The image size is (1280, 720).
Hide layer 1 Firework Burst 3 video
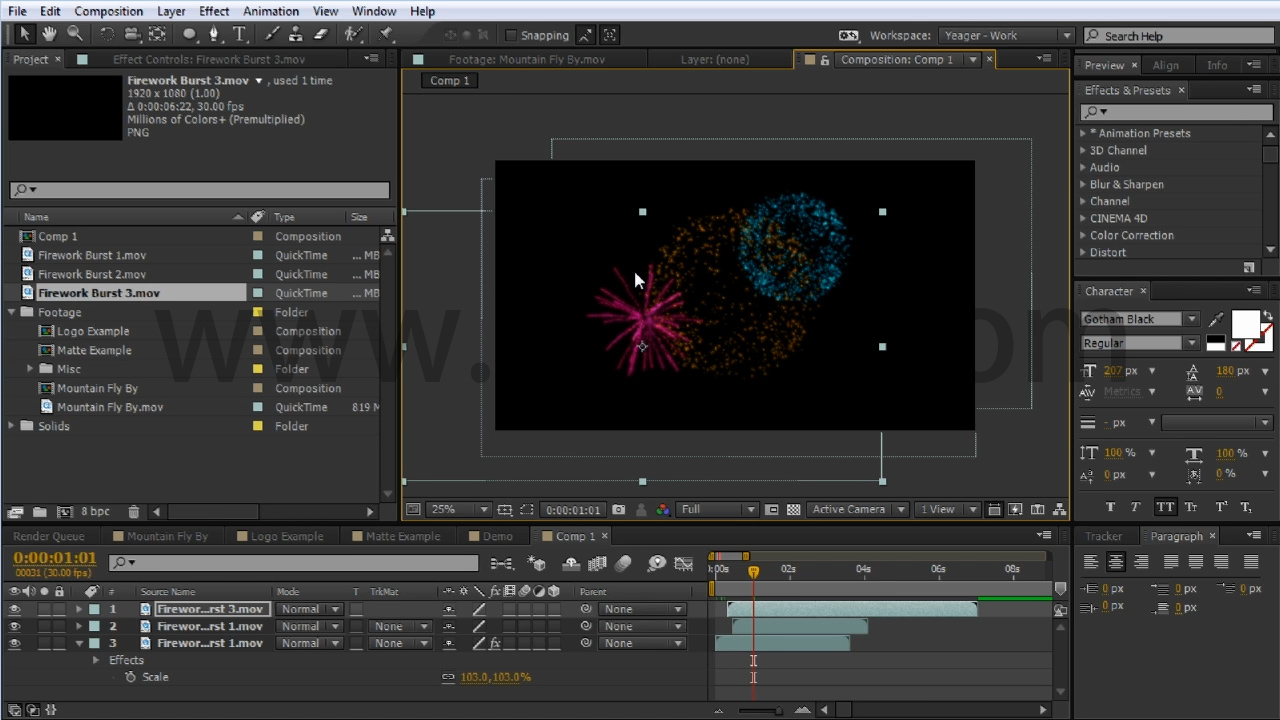pos(14,609)
